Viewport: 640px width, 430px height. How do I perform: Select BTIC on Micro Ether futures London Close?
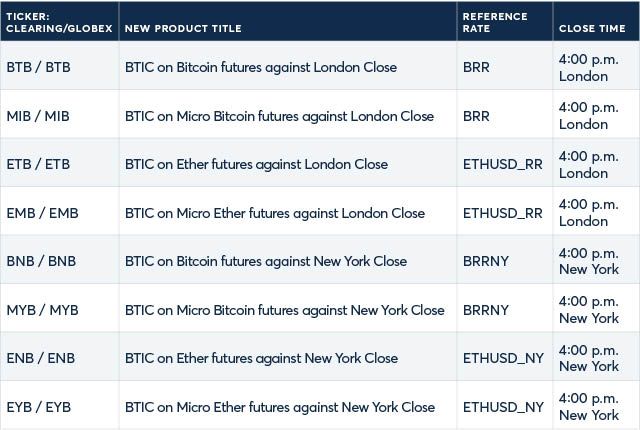coord(275,213)
